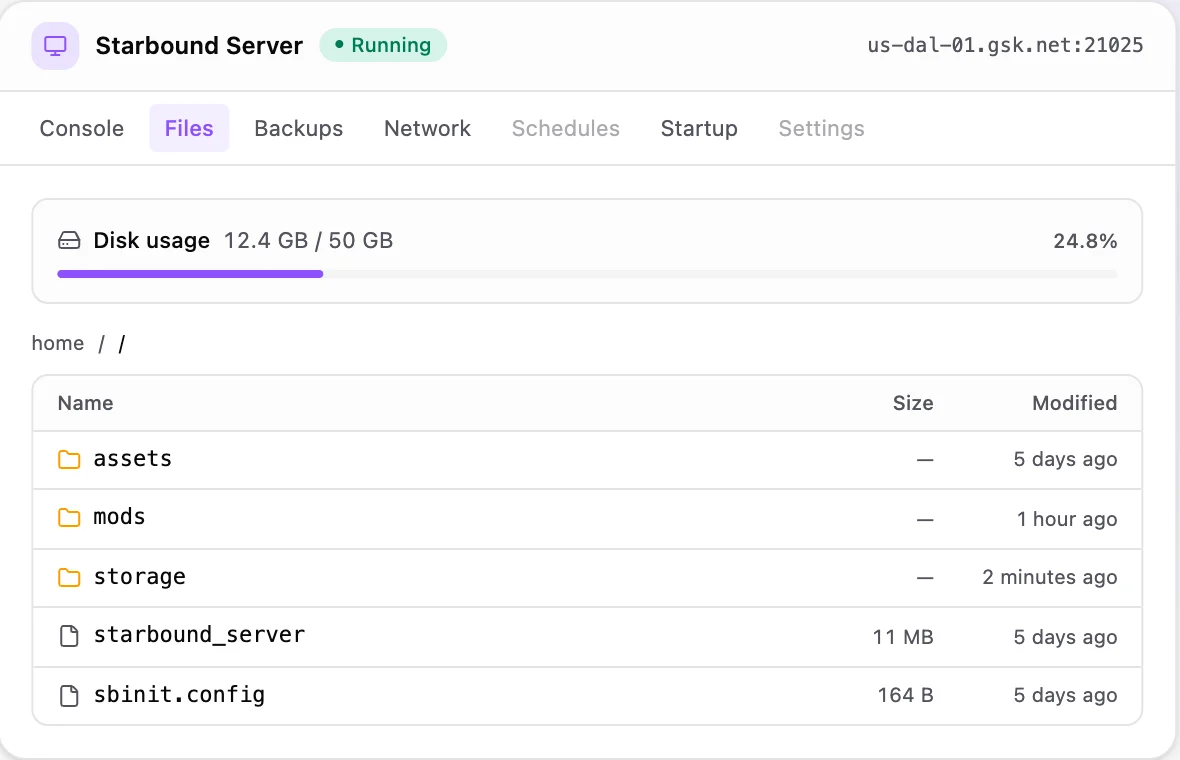This screenshot has height=760, width=1180.
Task: Click the Starbound Server monitor icon
Action: 55,46
